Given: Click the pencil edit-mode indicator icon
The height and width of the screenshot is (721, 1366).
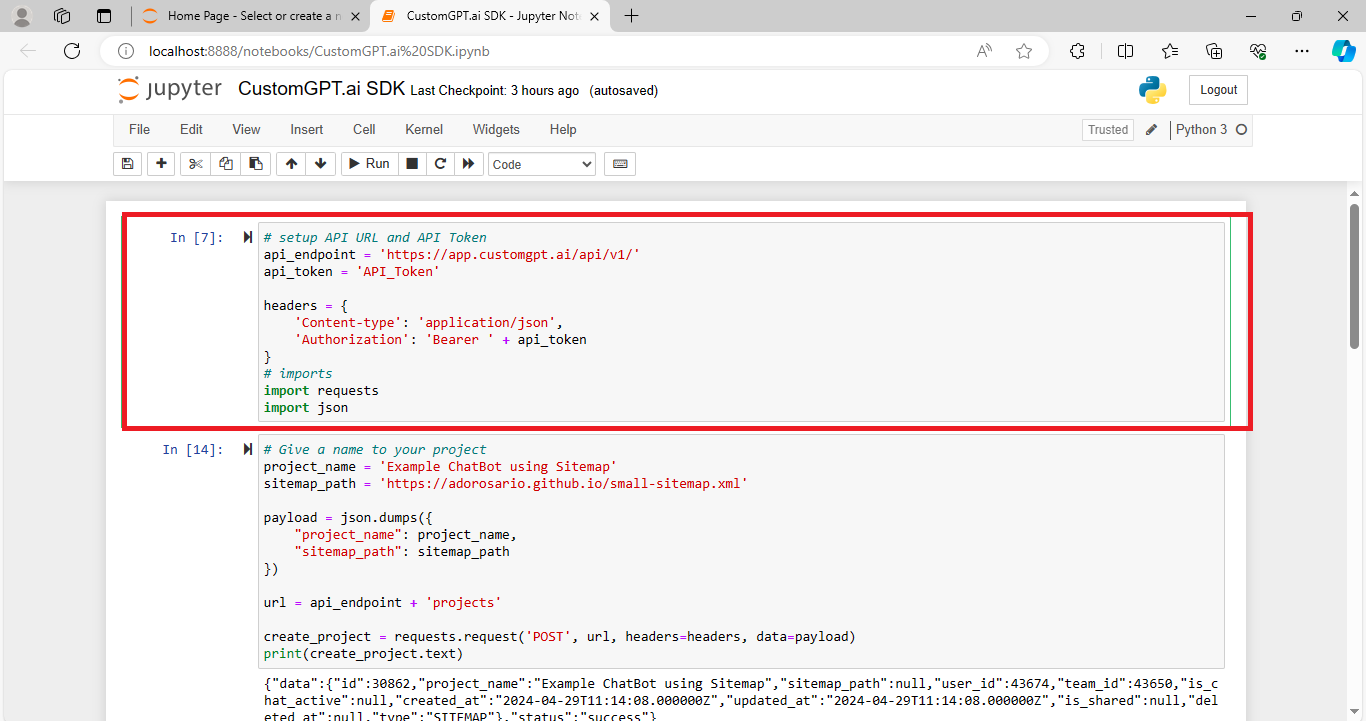Looking at the screenshot, I should 1150,129.
